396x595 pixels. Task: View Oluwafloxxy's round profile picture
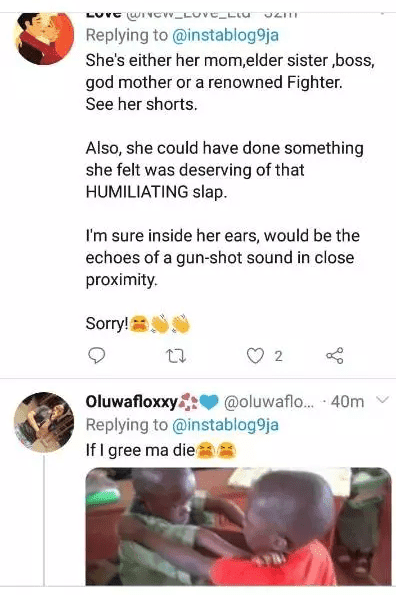[44, 422]
